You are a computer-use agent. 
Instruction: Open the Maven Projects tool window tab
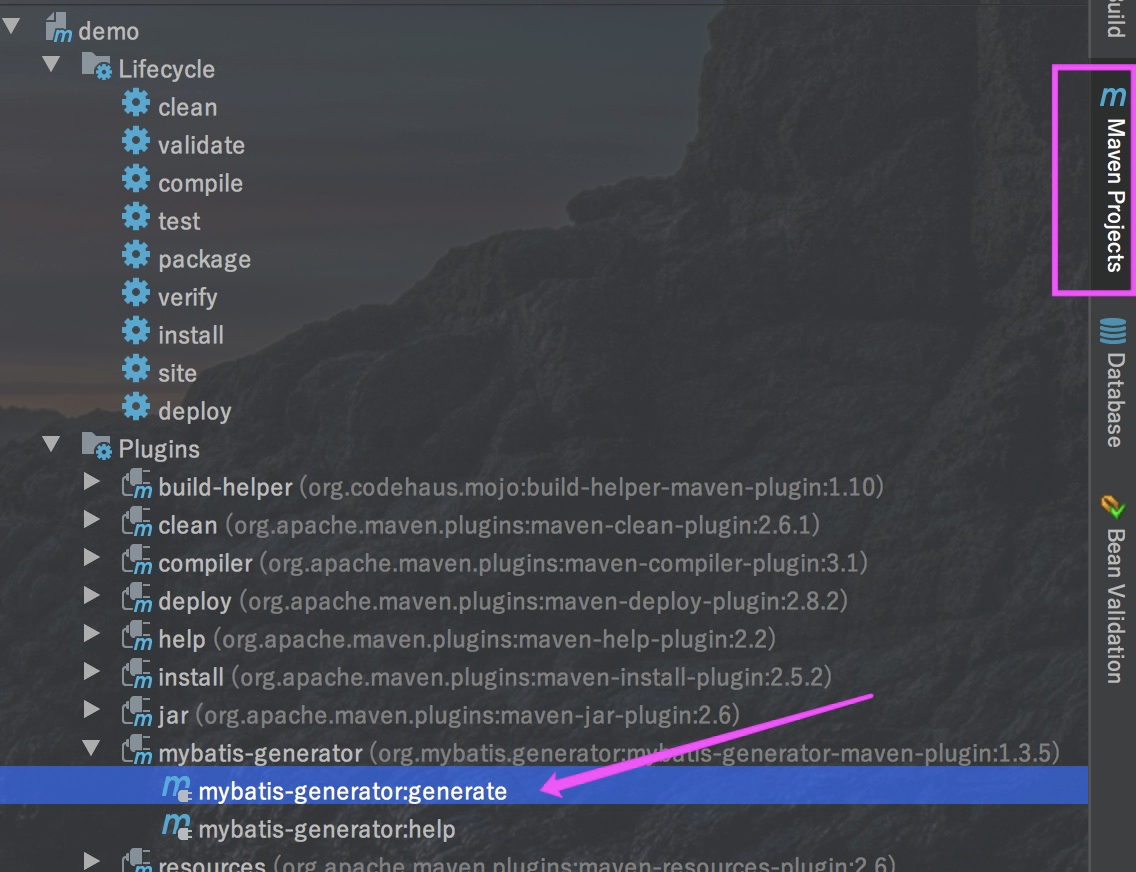tap(1113, 179)
